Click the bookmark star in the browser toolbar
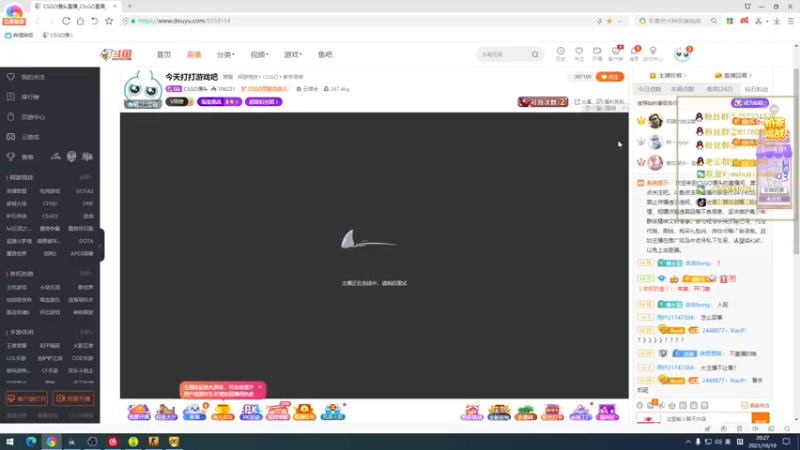Image resolution: width=800 pixels, height=450 pixels. [109, 21]
